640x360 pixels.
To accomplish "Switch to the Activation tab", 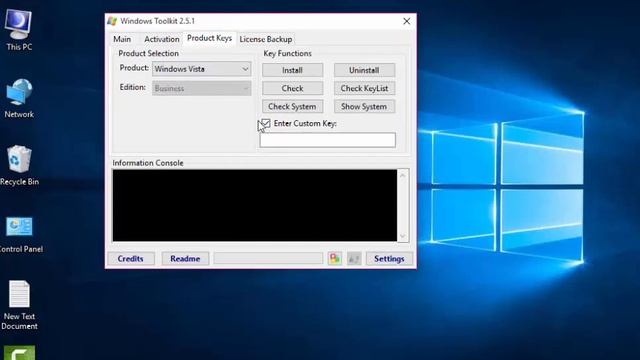I will point(162,39).
